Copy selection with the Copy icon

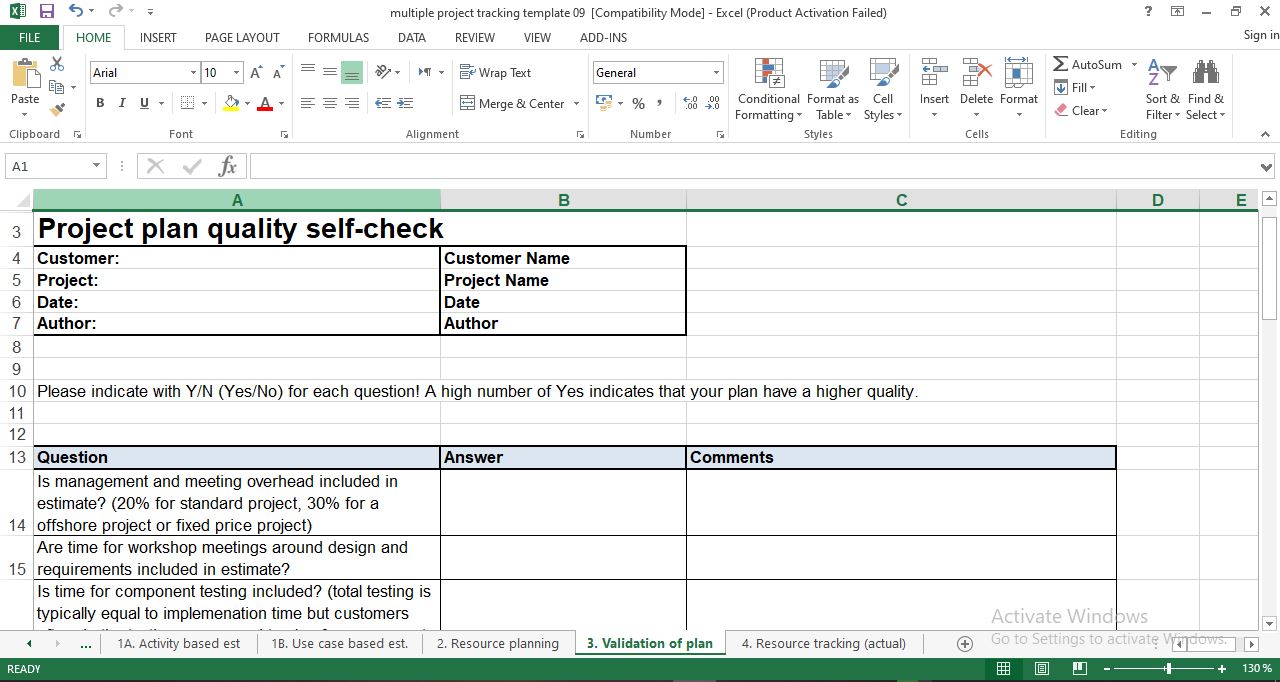pos(57,87)
